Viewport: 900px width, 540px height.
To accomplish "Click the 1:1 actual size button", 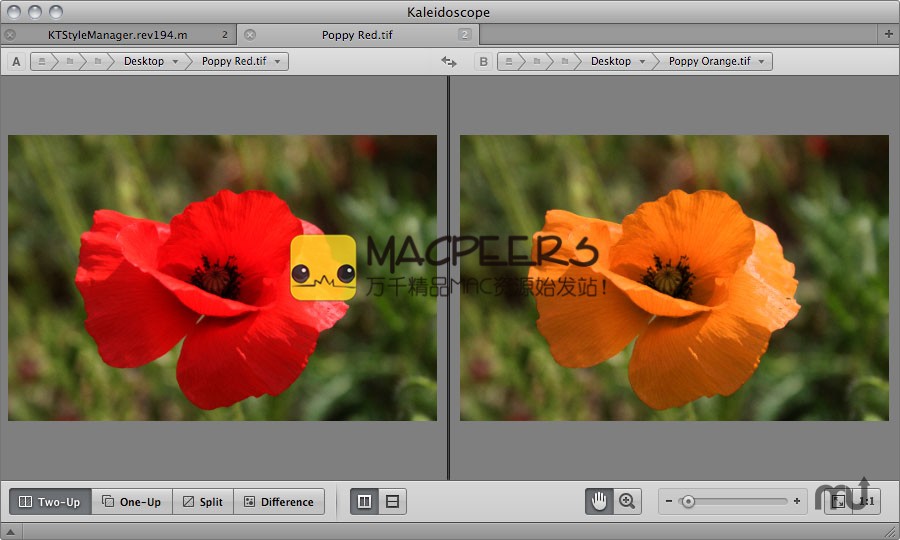I will [x=866, y=502].
